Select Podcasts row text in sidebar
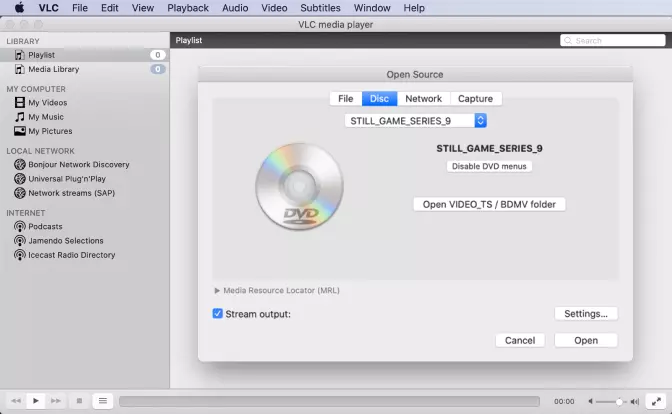This screenshot has height=414, width=672. [45, 226]
